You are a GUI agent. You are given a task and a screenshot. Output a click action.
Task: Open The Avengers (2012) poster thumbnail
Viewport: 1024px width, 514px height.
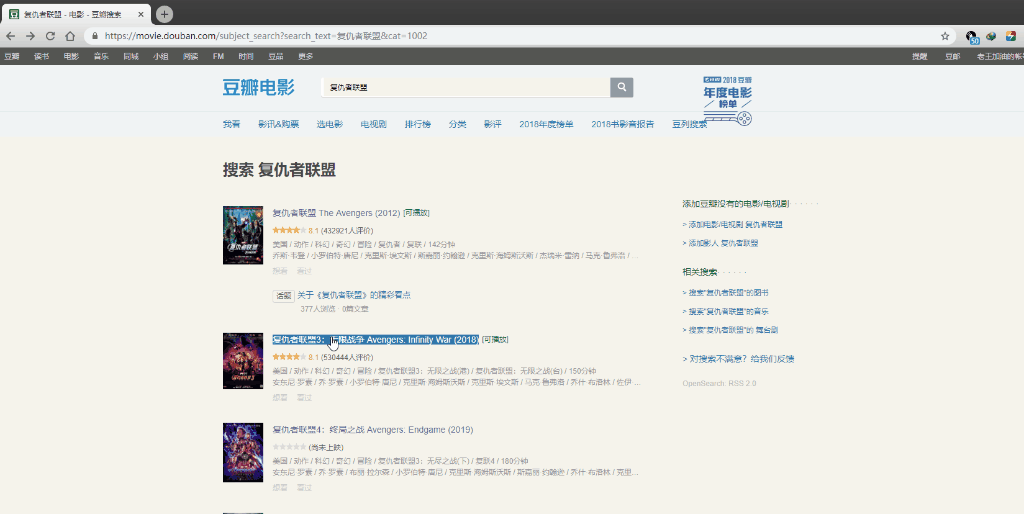243,235
